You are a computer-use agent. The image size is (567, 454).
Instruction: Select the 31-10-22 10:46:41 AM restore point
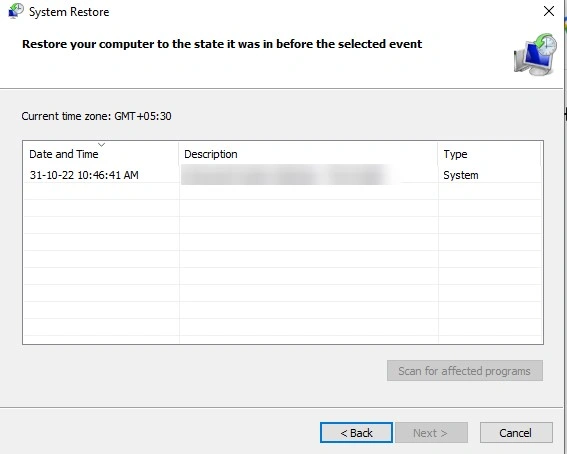(x=84, y=175)
